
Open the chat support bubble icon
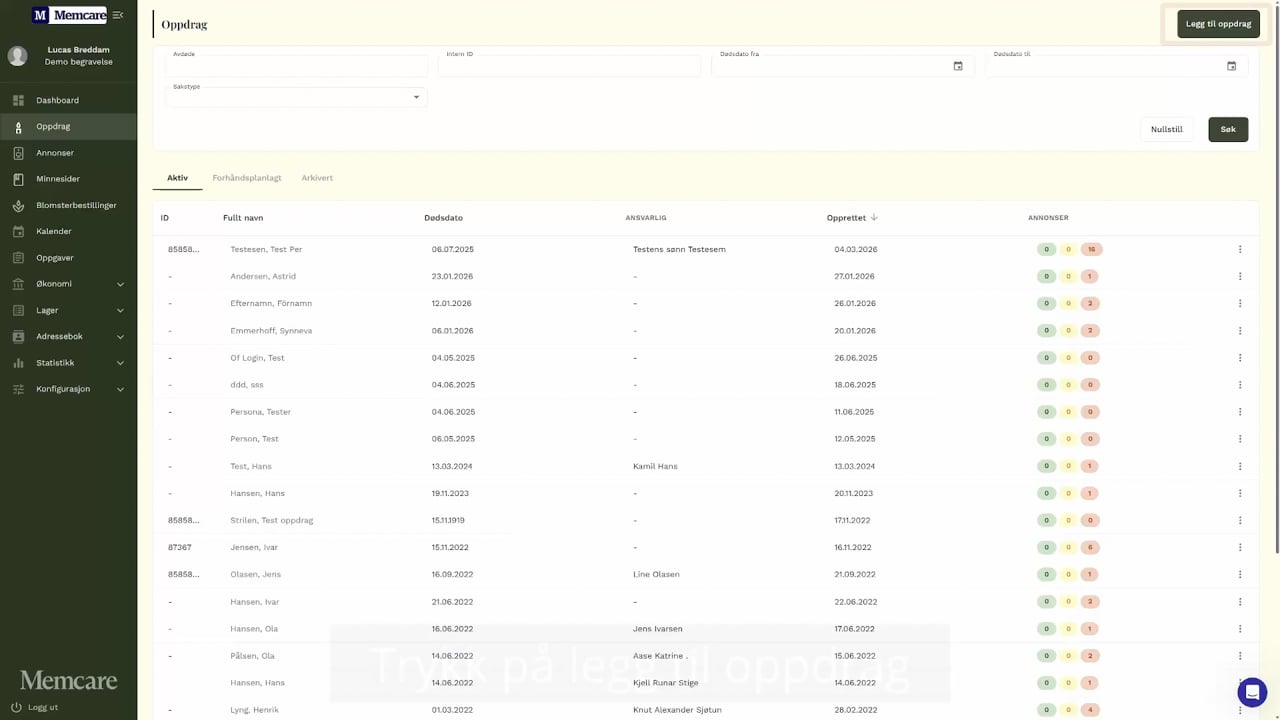point(1252,692)
